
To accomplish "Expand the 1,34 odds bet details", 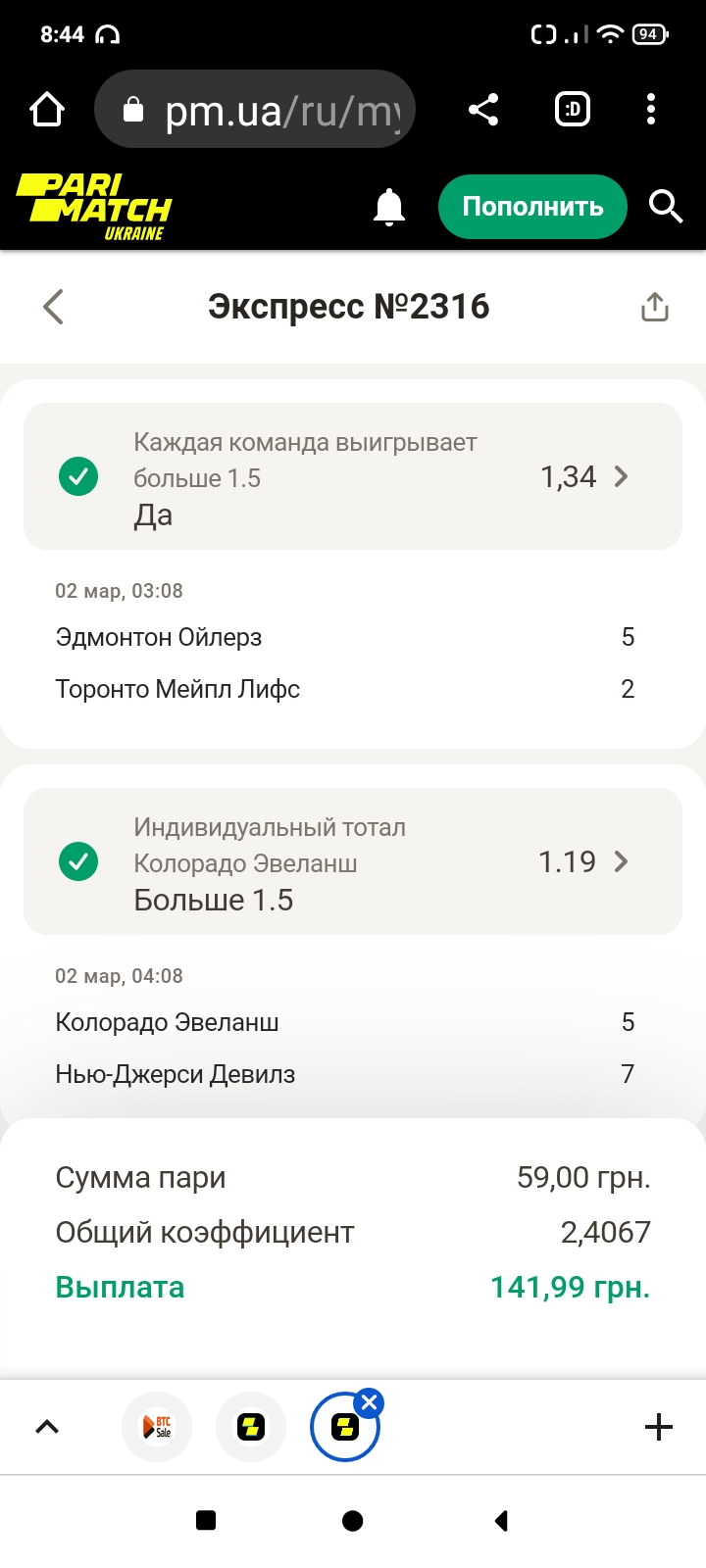I will click(621, 477).
